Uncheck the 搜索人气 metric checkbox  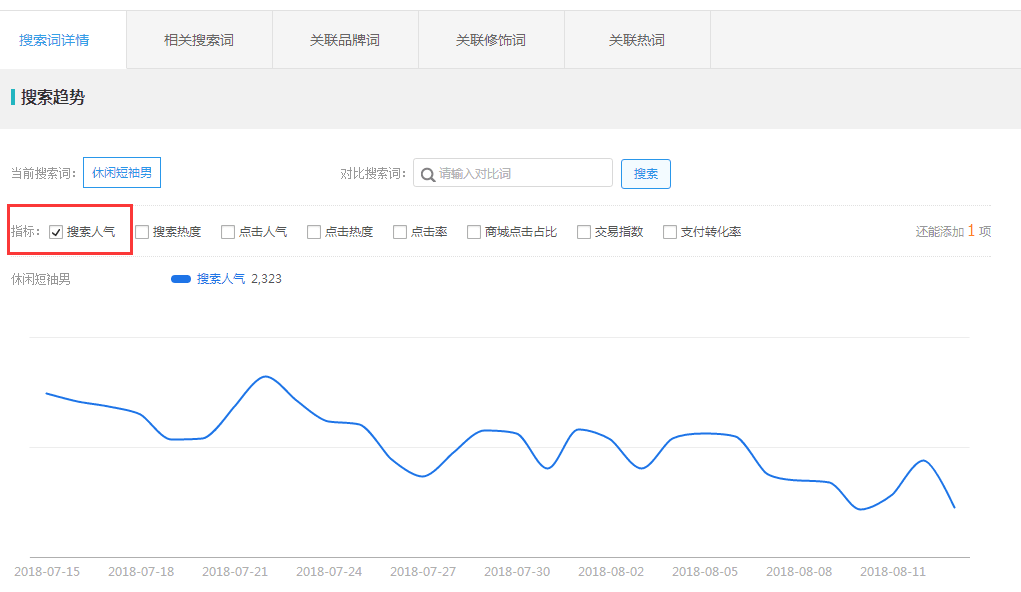click(55, 231)
